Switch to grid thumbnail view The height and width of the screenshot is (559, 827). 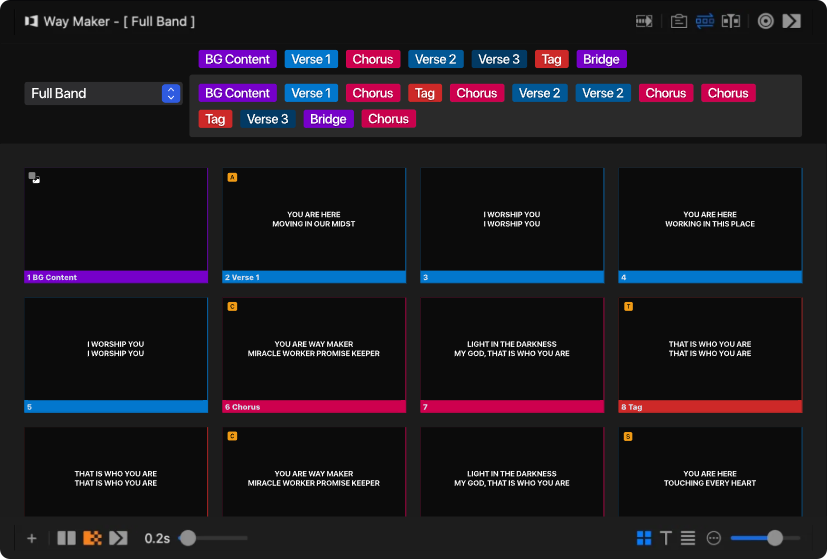tap(644, 538)
